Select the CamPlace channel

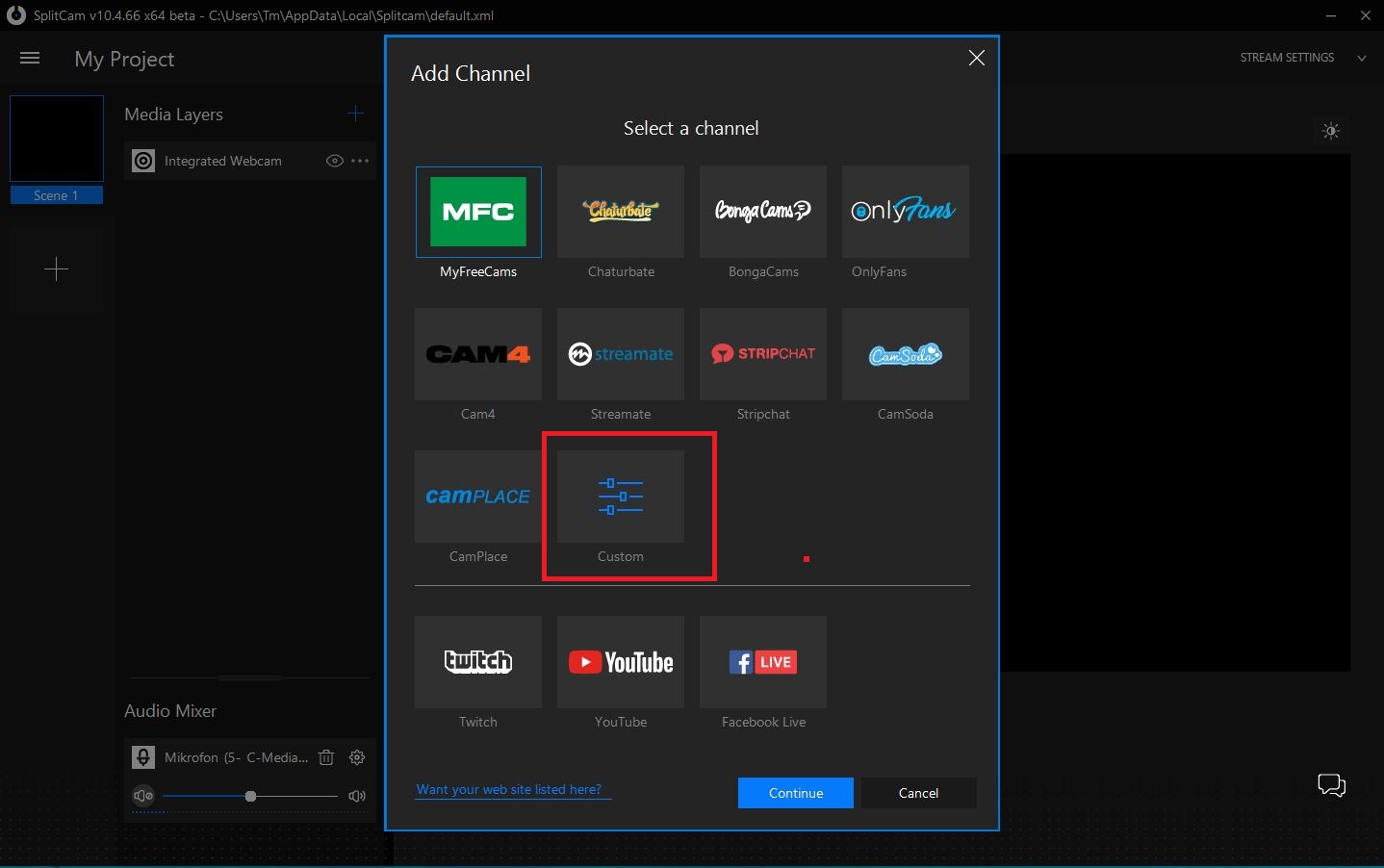[478, 497]
